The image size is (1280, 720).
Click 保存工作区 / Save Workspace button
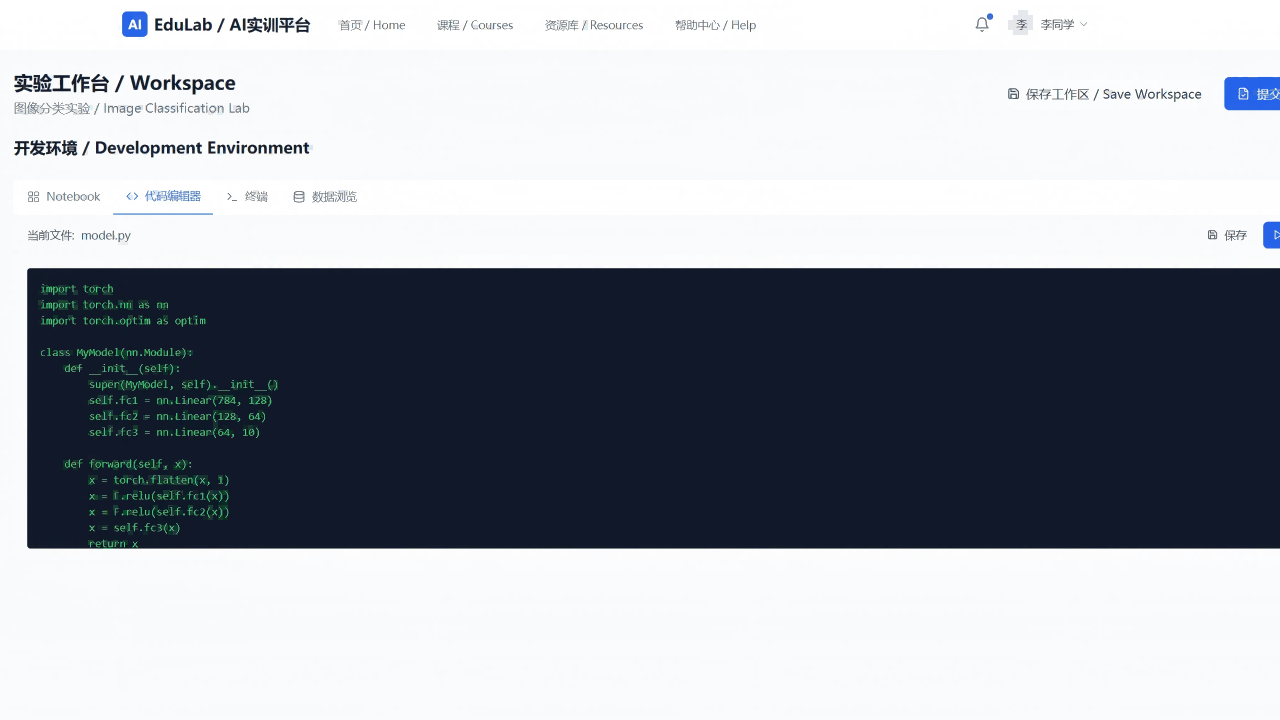point(1104,94)
